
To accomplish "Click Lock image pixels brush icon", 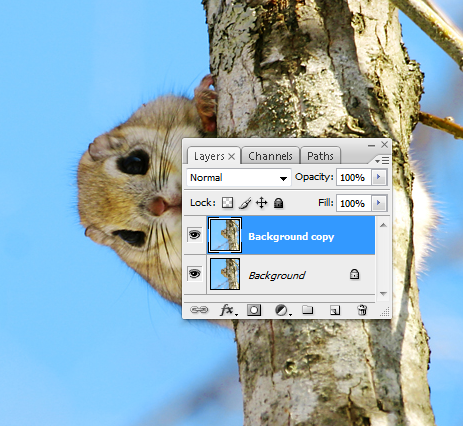I will (x=245, y=203).
